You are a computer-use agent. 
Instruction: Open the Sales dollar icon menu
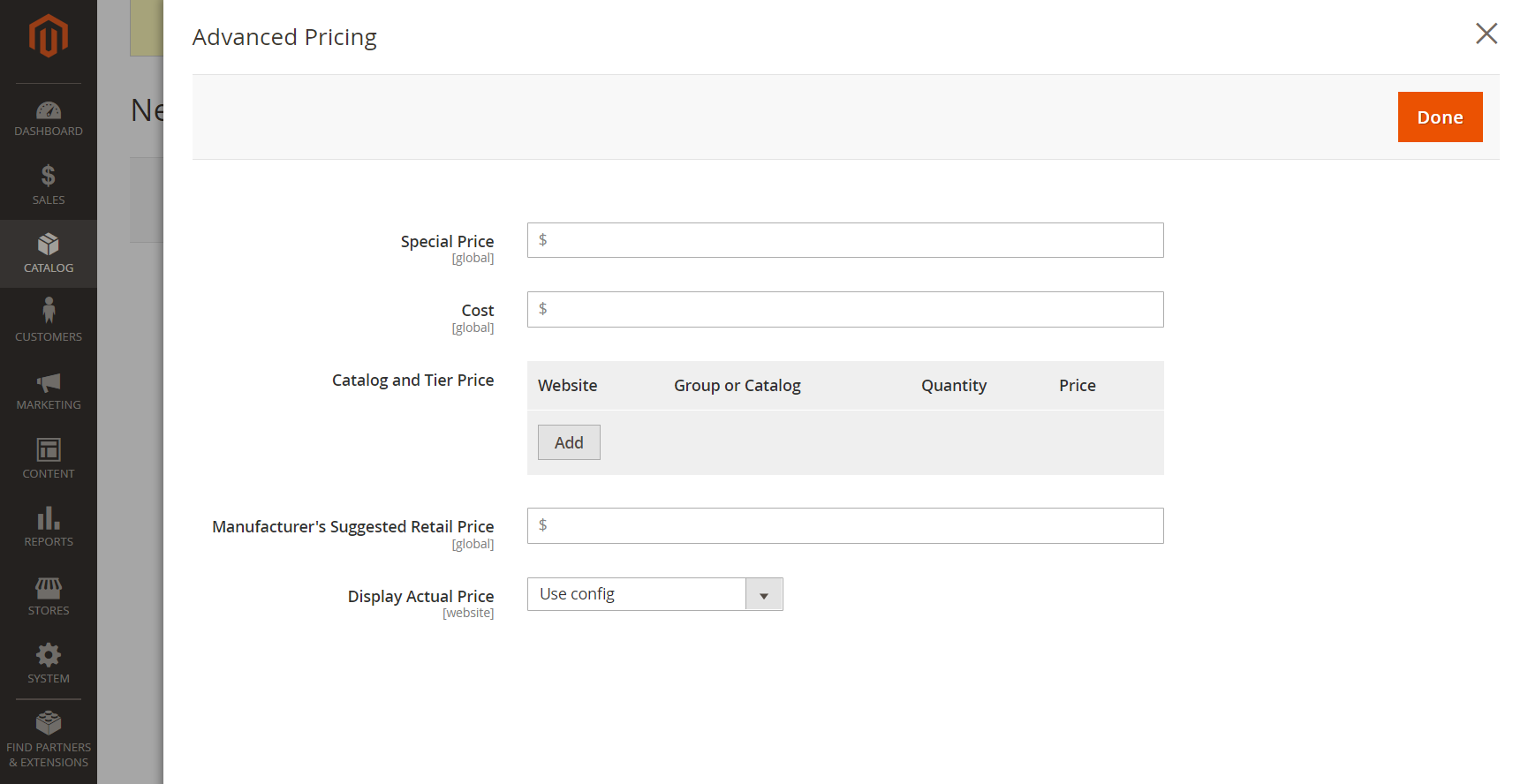[x=49, y=176]
